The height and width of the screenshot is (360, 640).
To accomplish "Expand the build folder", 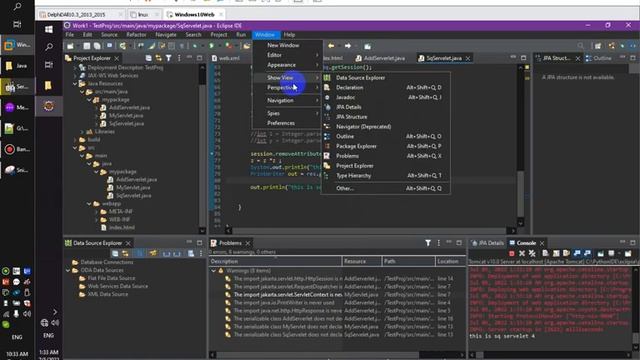I will [75, 140].
